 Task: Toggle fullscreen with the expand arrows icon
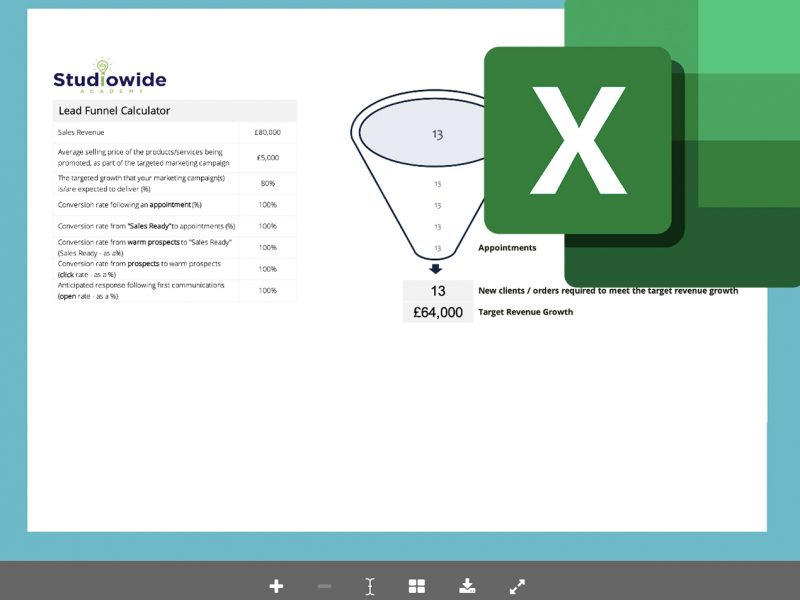click(517, 586)
